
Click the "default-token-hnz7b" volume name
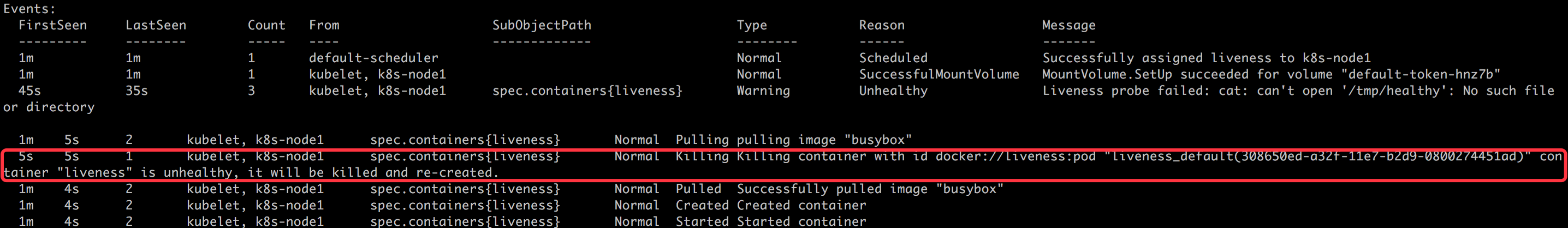[x=1424, y=74]
